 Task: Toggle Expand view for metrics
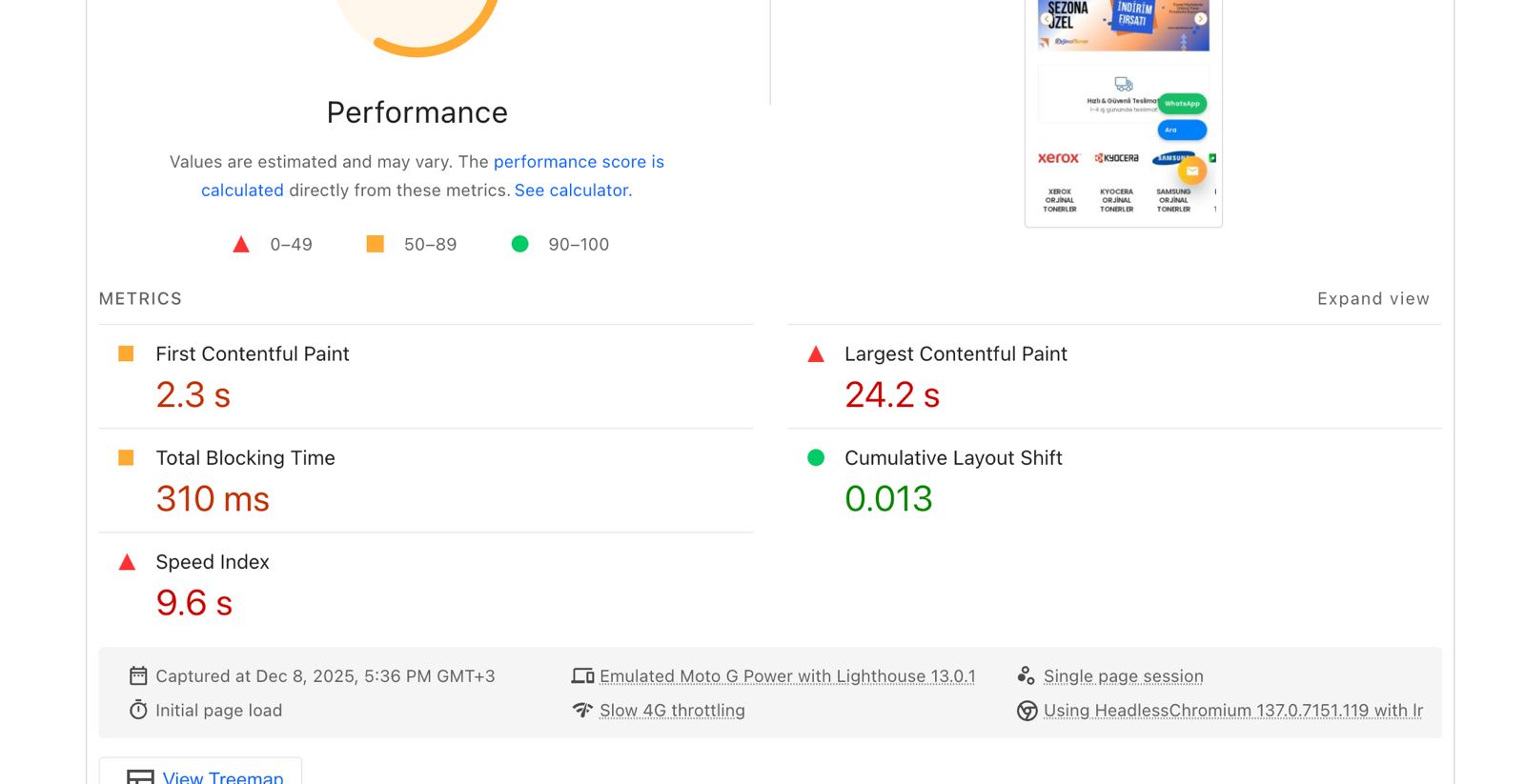tap(1372, 299)
